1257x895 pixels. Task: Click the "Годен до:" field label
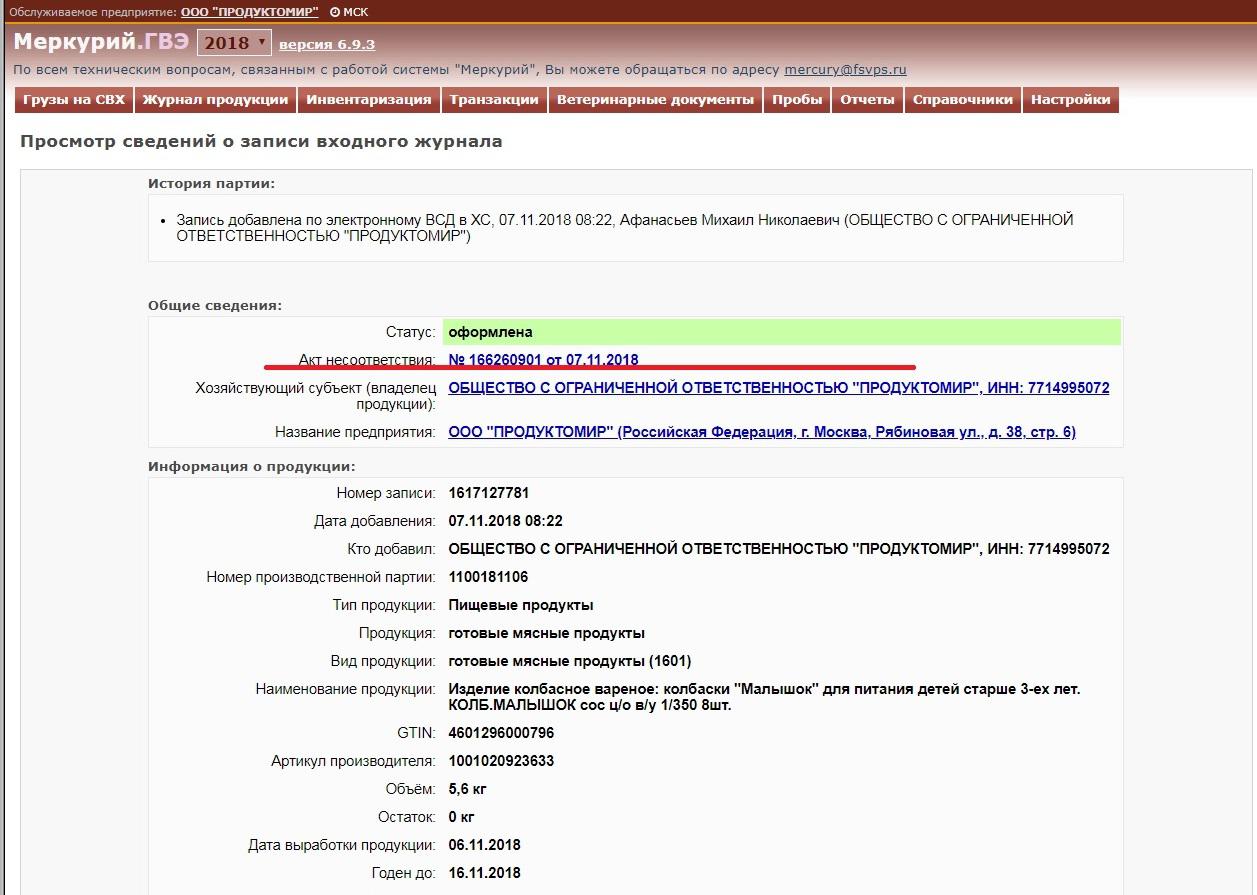[x=402, y=873]
